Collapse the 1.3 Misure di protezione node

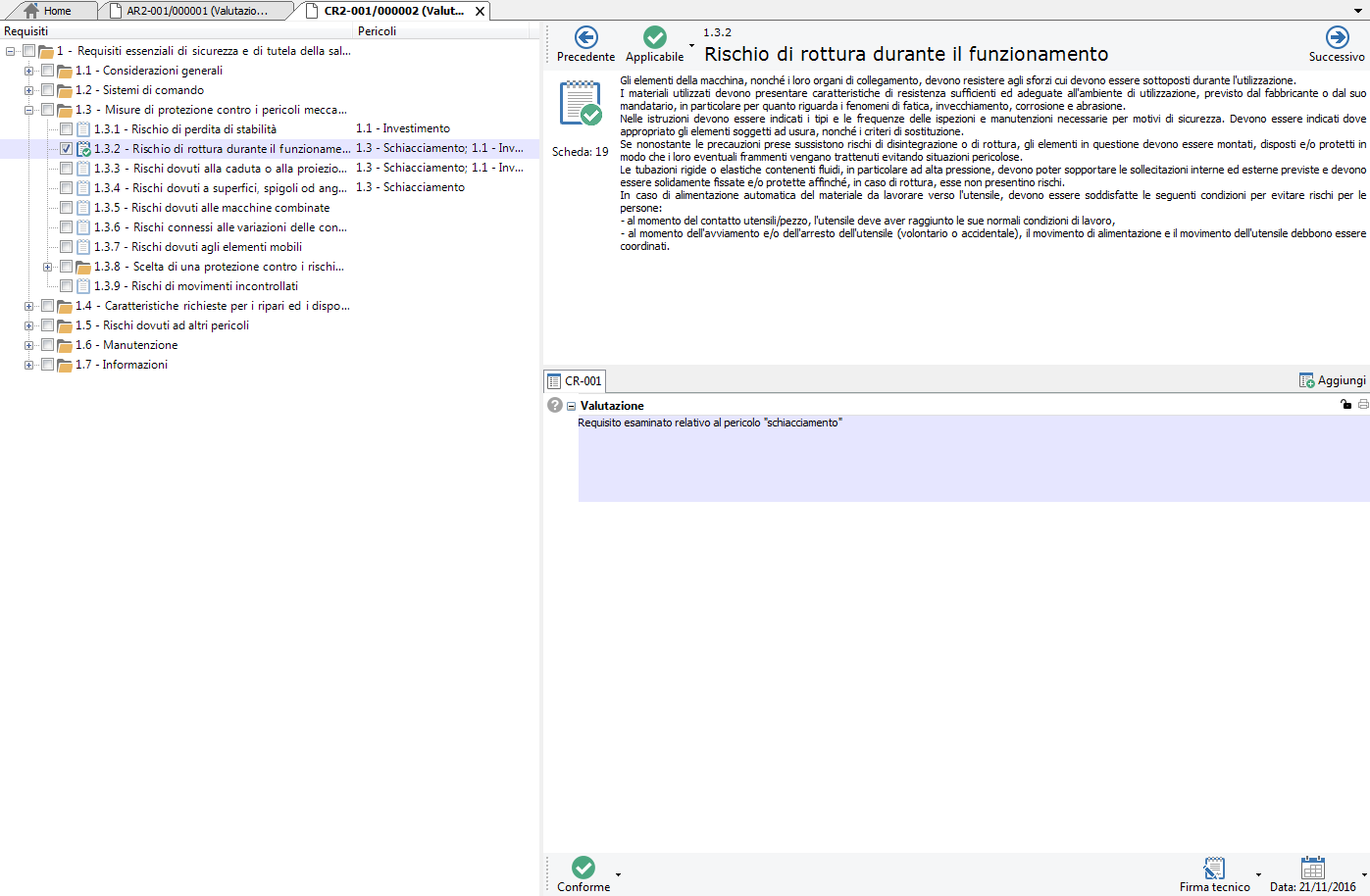tap(28, 110)
